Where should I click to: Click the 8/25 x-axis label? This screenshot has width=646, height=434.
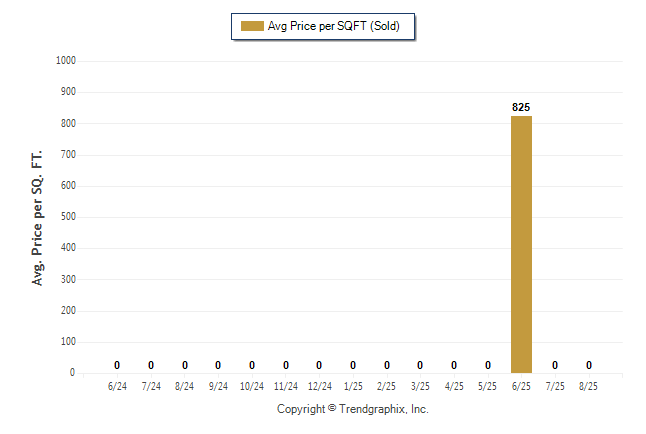click(x=588, y=386)
